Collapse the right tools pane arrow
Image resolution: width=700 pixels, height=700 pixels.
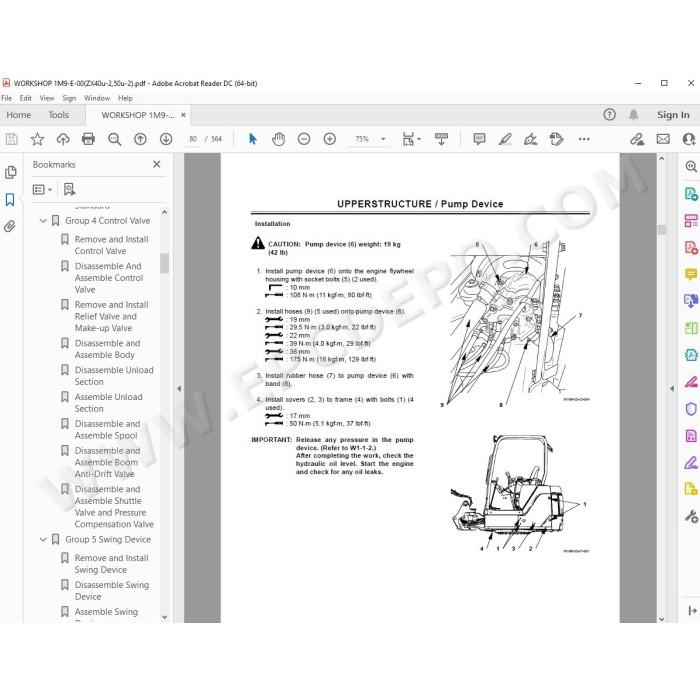(672, 388)
